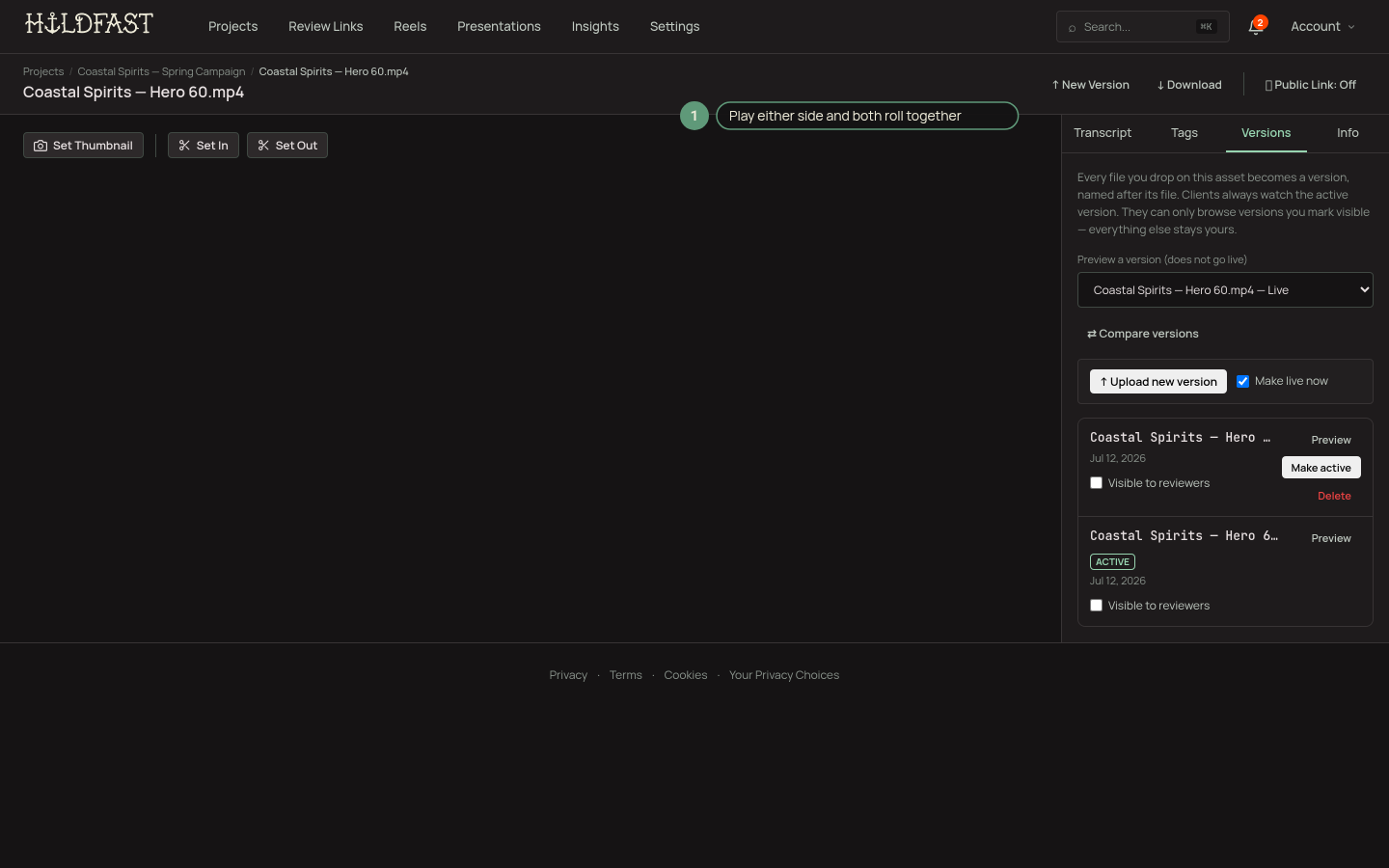Toggle the Public Link: Off button
The height and width of the screenshot is (868, 1389).
point(1310,85)
